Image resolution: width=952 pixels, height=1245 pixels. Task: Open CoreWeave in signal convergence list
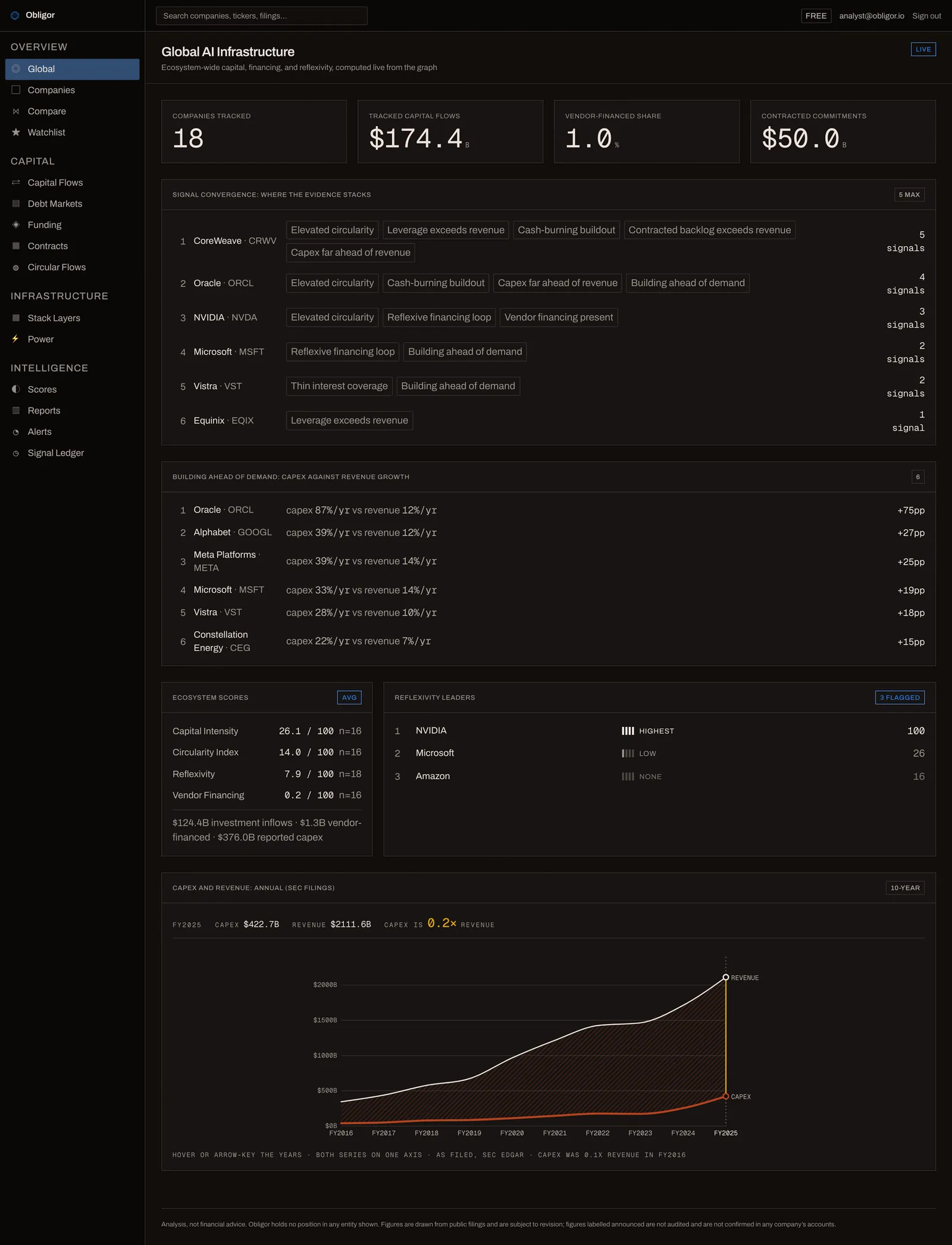coord(217,241)
